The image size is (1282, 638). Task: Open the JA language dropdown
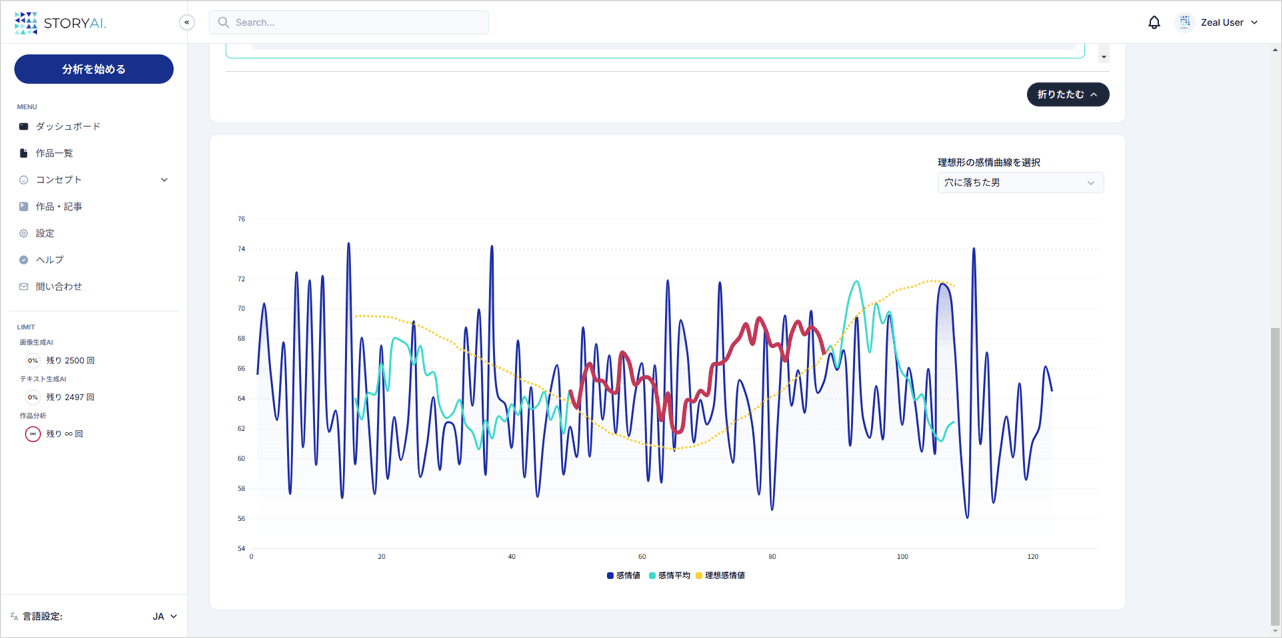(165, 617)
